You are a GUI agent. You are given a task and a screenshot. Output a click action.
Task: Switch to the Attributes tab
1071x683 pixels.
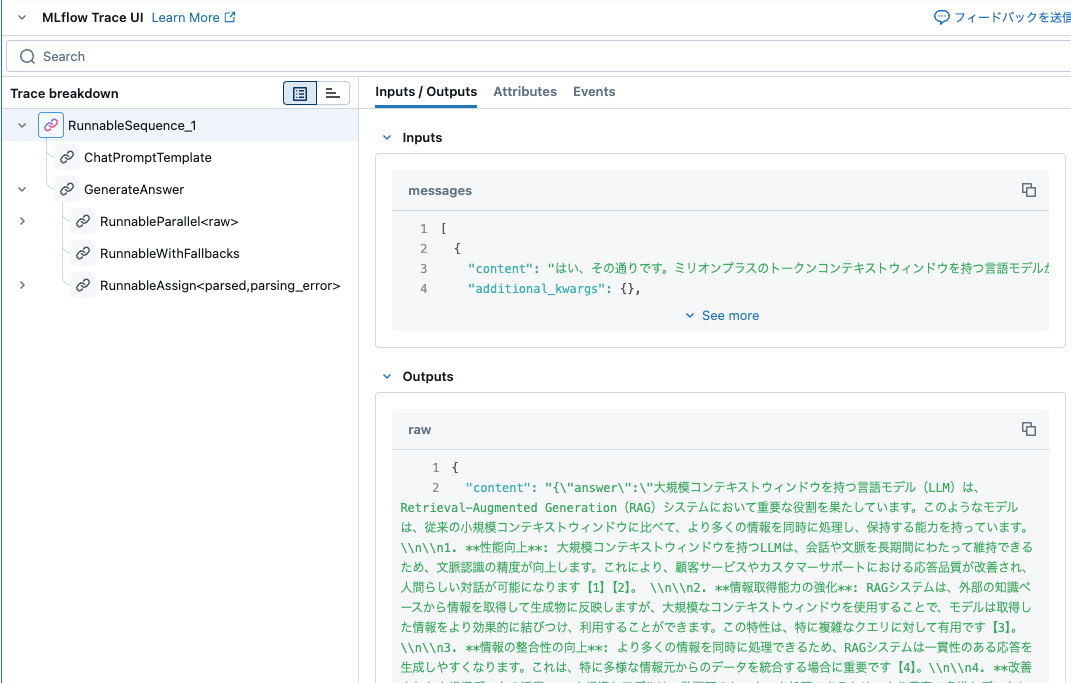click(x=525, y=92)
